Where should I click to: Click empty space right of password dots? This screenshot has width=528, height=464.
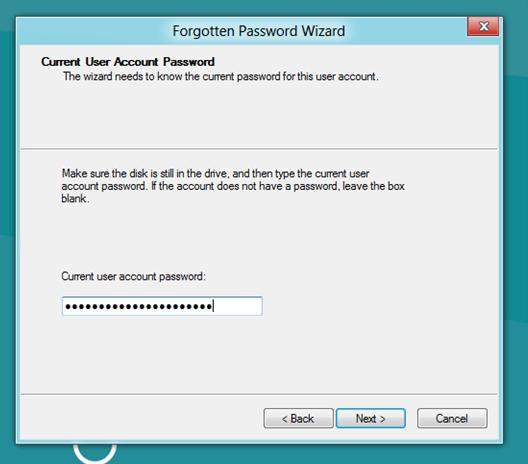[x=237, y=306]
